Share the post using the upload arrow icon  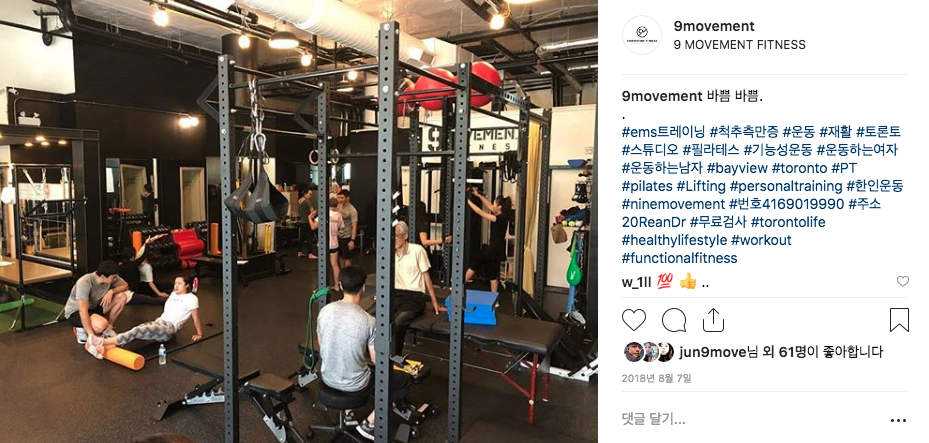point(713,320)
